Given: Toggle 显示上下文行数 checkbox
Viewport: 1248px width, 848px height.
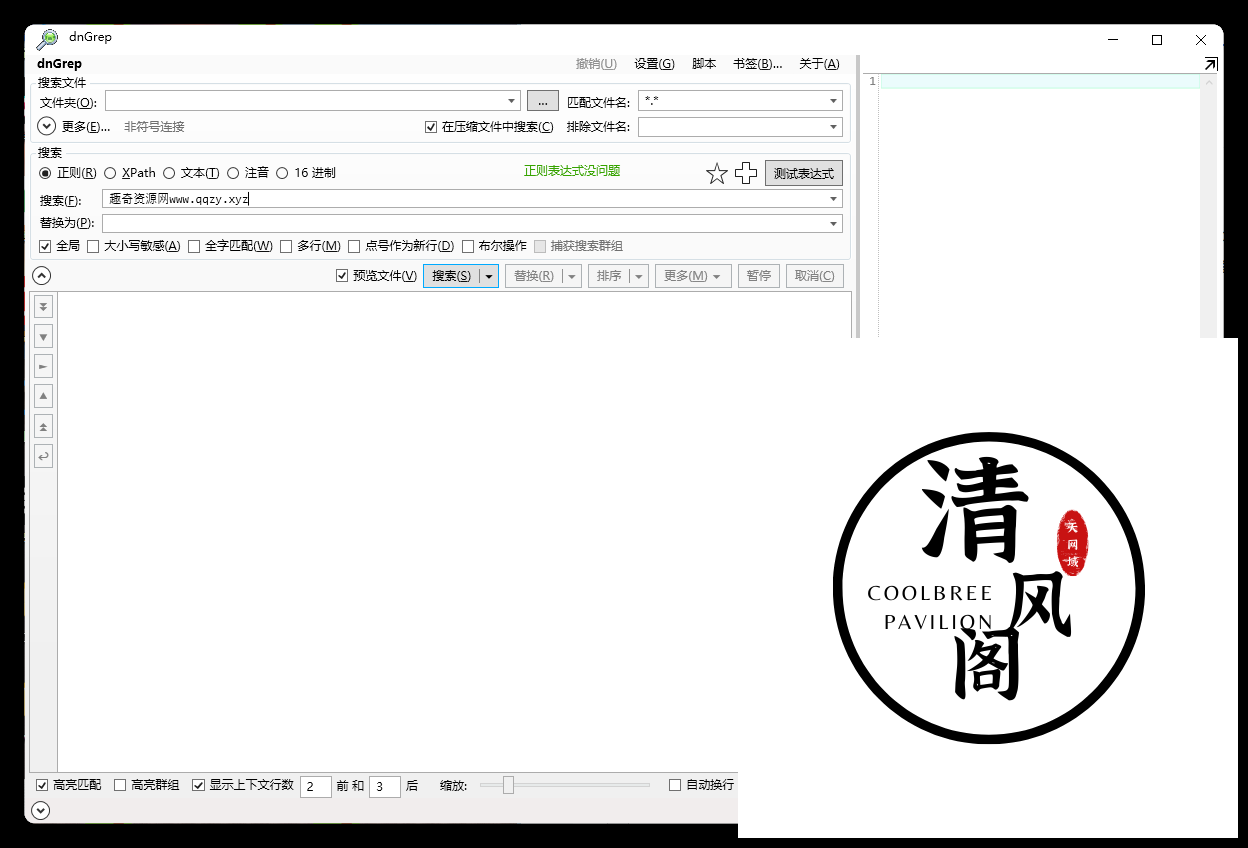Looking at the screenshot, I should point(198,785).
